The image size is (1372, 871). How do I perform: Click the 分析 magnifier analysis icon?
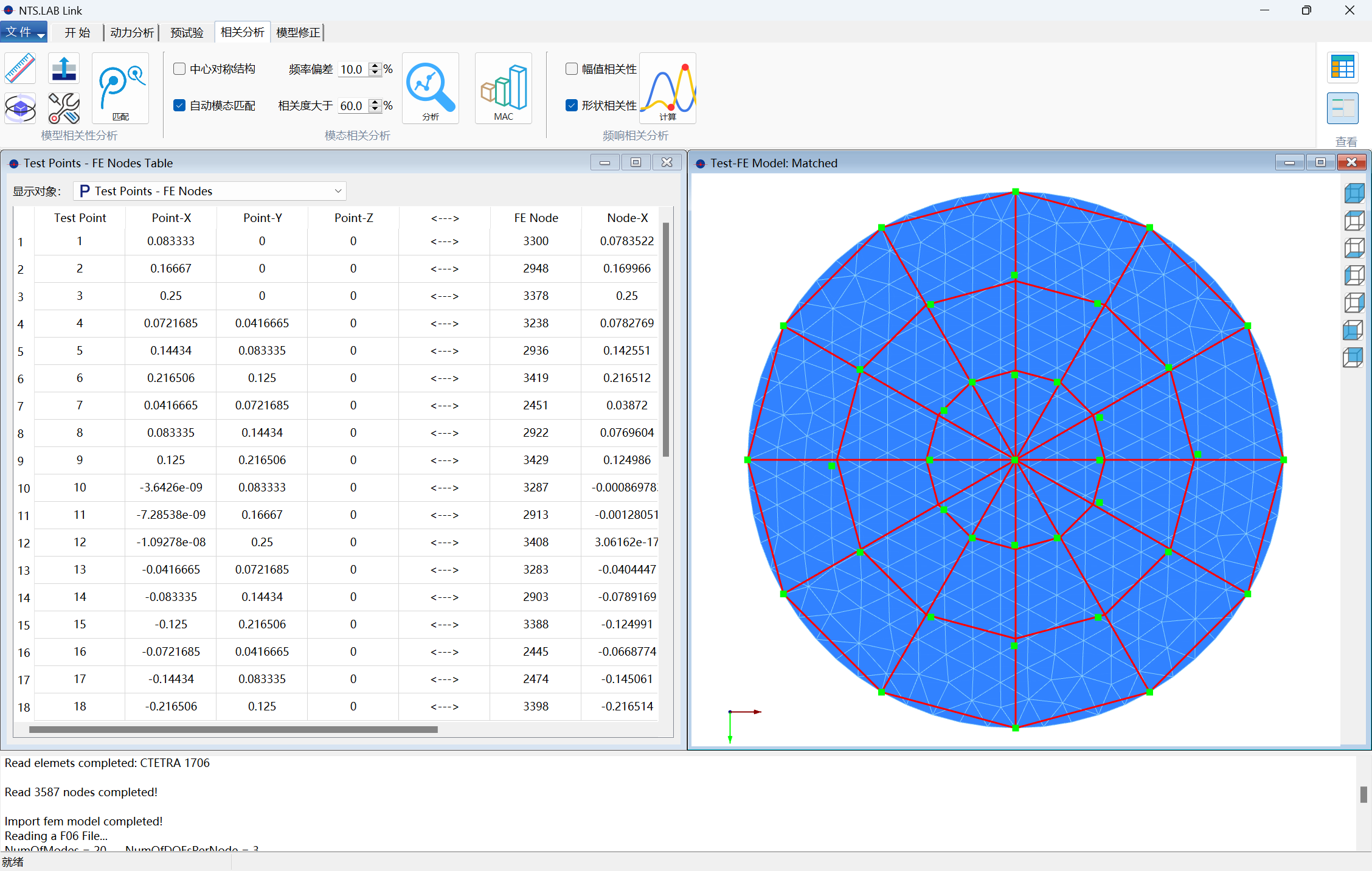(430, 88)
